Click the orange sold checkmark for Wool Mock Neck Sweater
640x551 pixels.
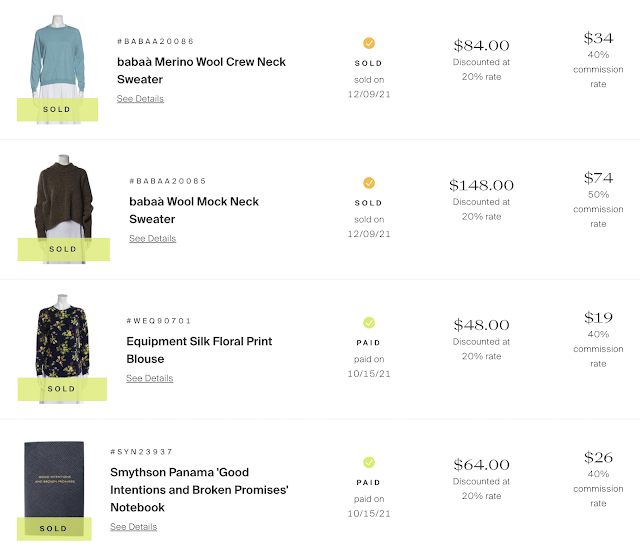(x=369, y=183)
